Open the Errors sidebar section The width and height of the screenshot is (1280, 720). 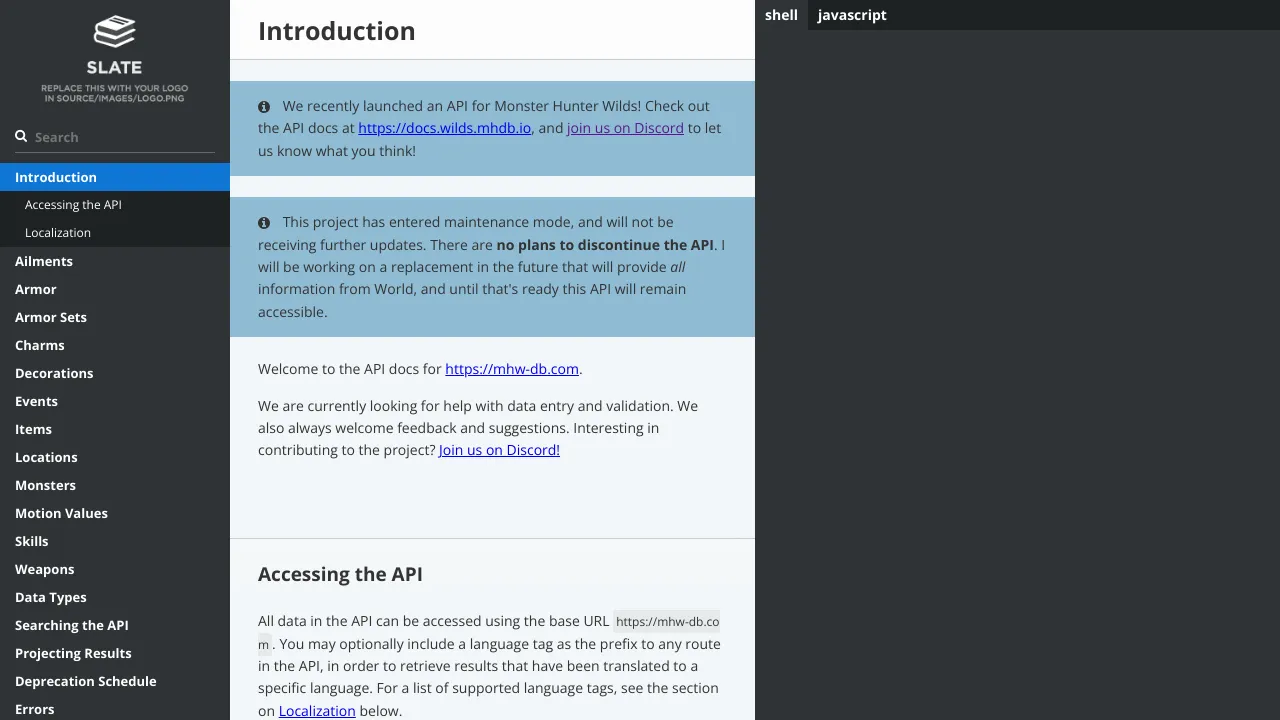coord(115,709)
